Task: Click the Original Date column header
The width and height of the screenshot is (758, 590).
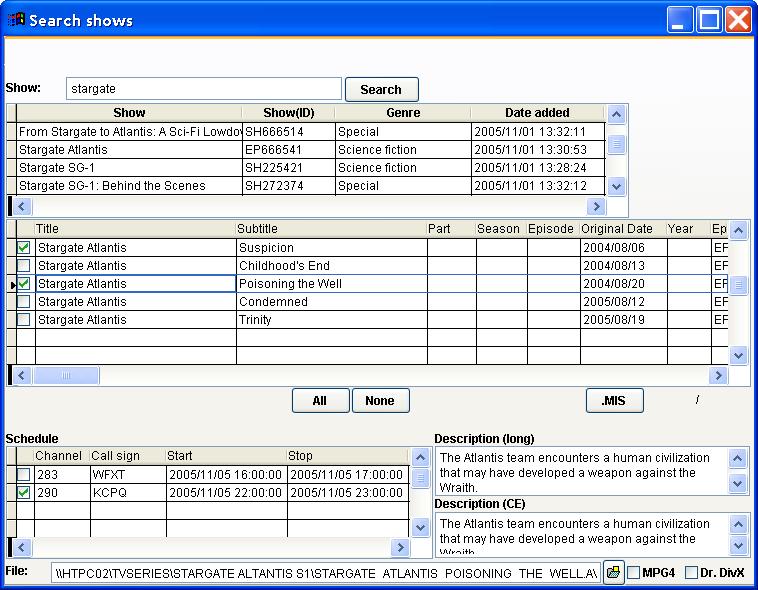Action: click(623, 229)
